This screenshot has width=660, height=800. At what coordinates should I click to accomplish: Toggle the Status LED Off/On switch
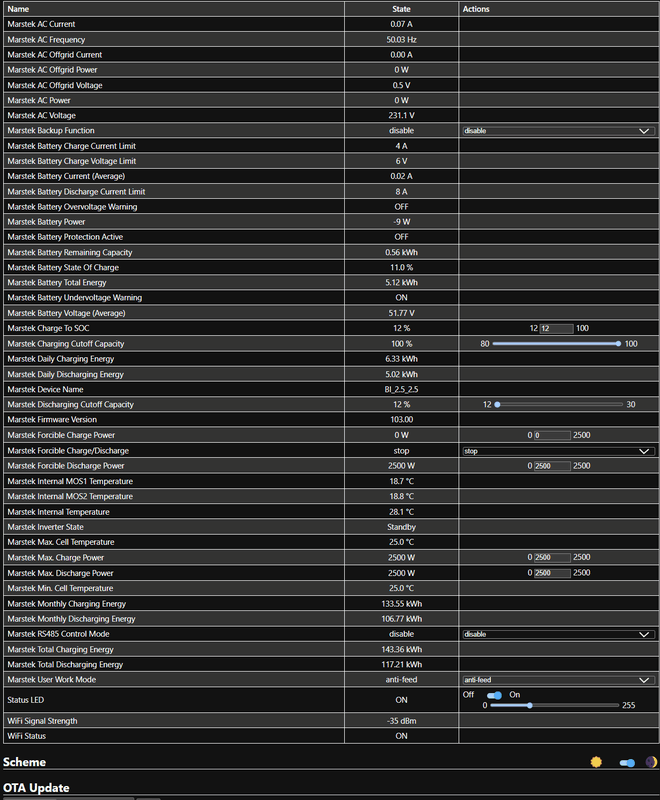click(494, 695)
